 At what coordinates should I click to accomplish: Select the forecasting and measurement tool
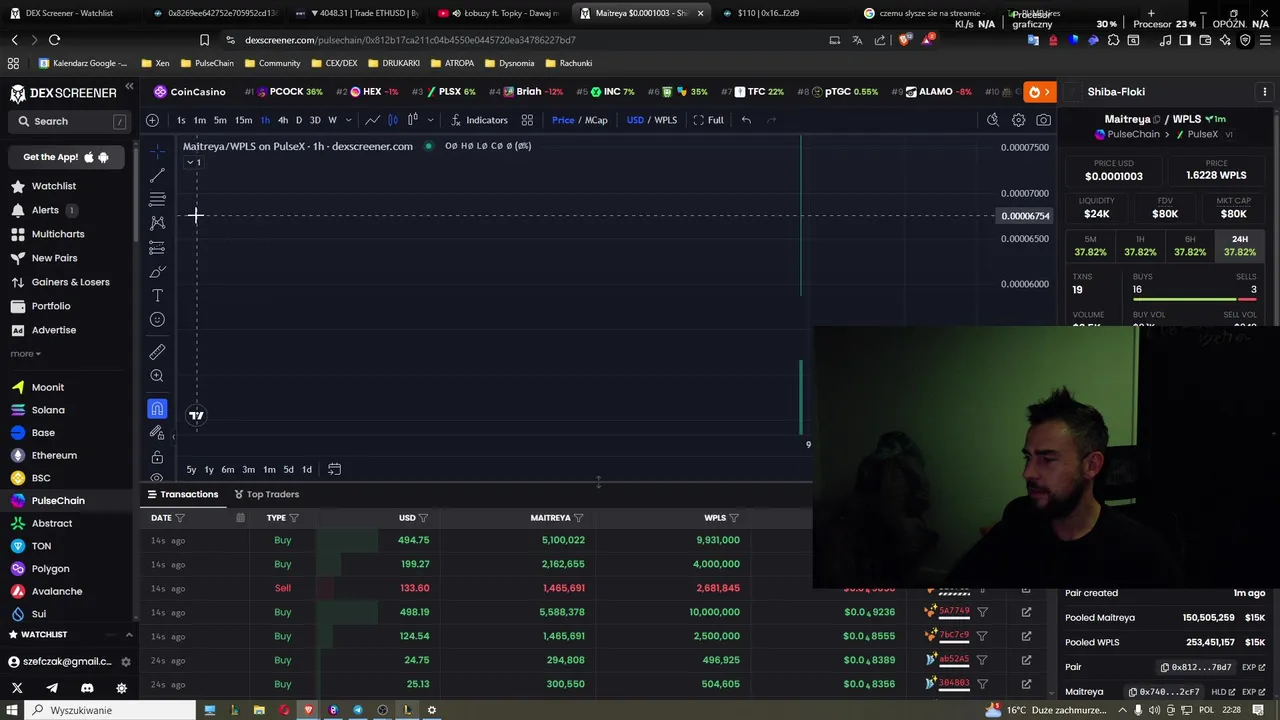pos(157,247)
